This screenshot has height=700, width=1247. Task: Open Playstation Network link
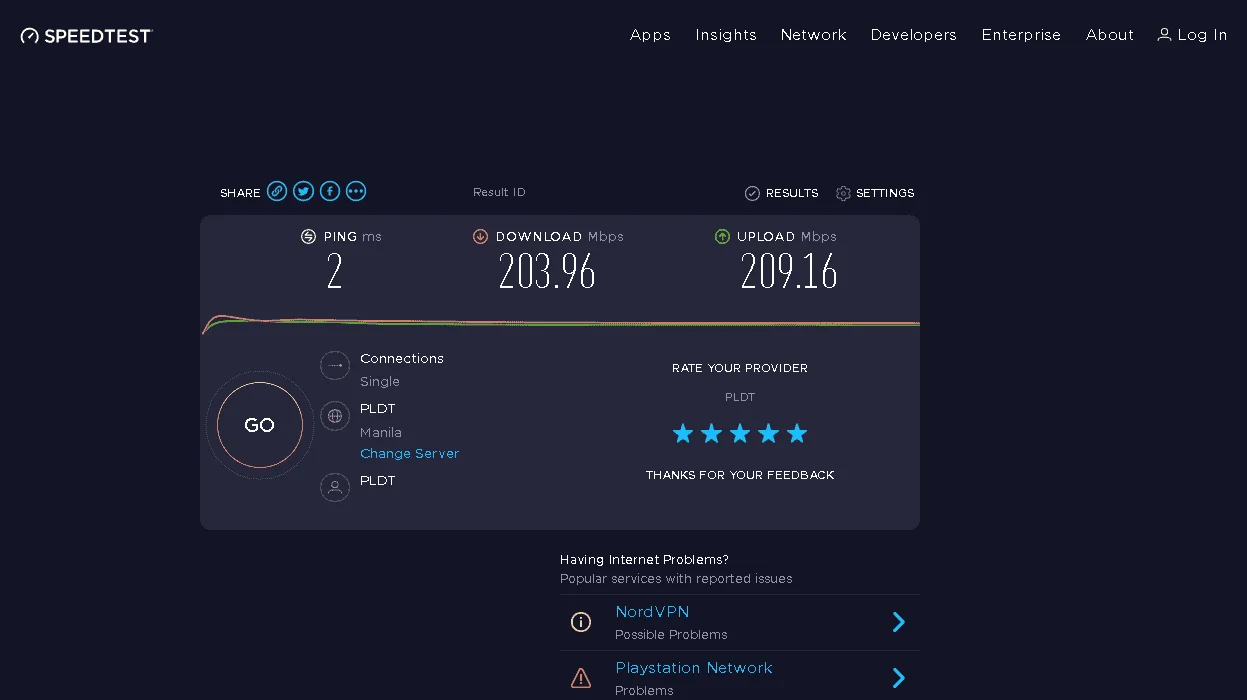pyautogui.click(x=694, y=668)
